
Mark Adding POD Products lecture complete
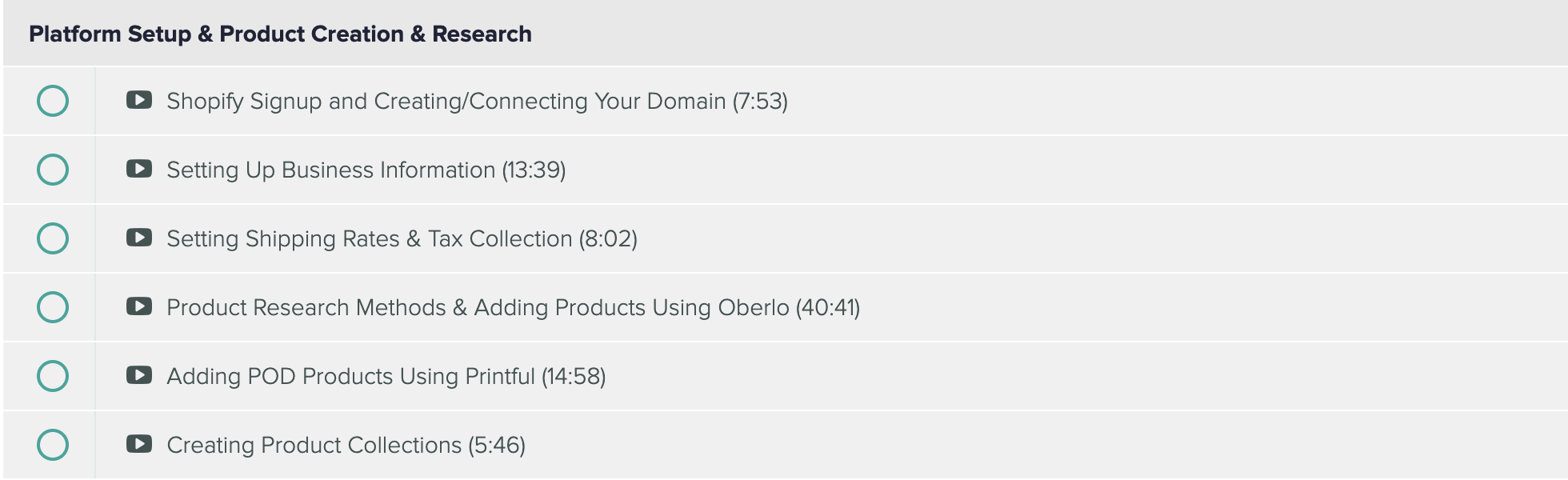53,376
